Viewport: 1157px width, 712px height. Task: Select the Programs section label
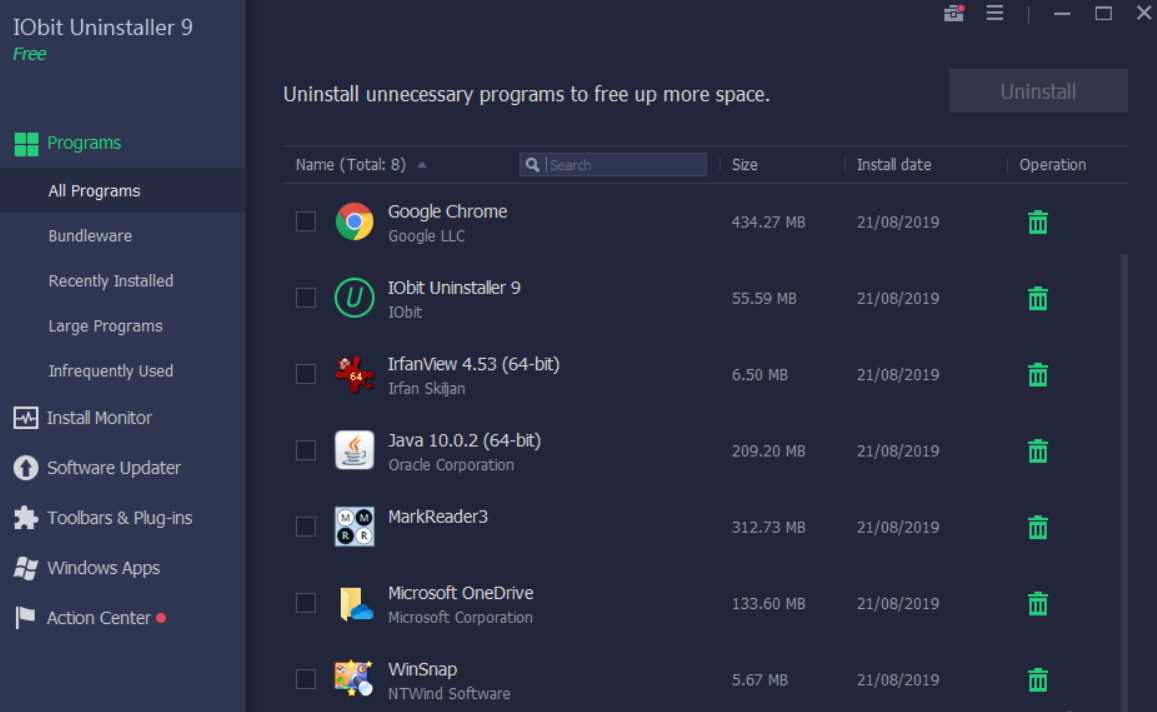pos(84,143)
